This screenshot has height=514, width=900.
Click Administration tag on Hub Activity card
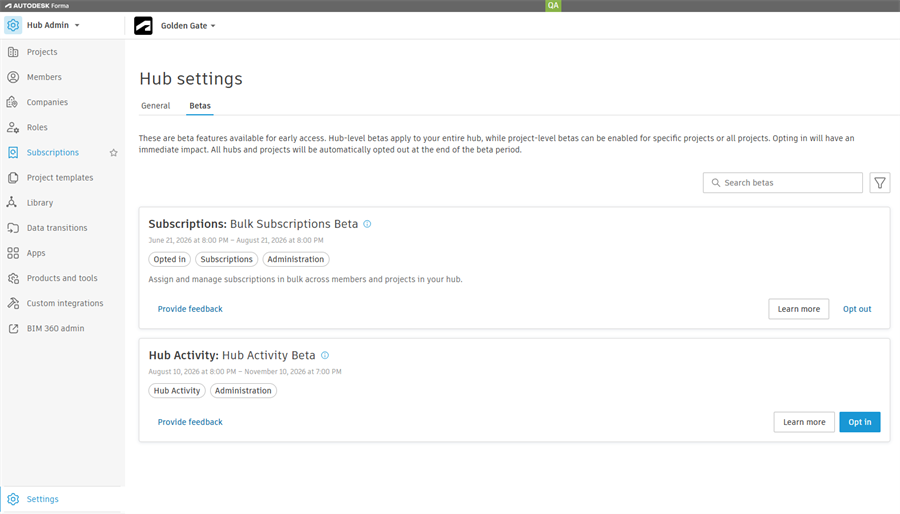243,391
